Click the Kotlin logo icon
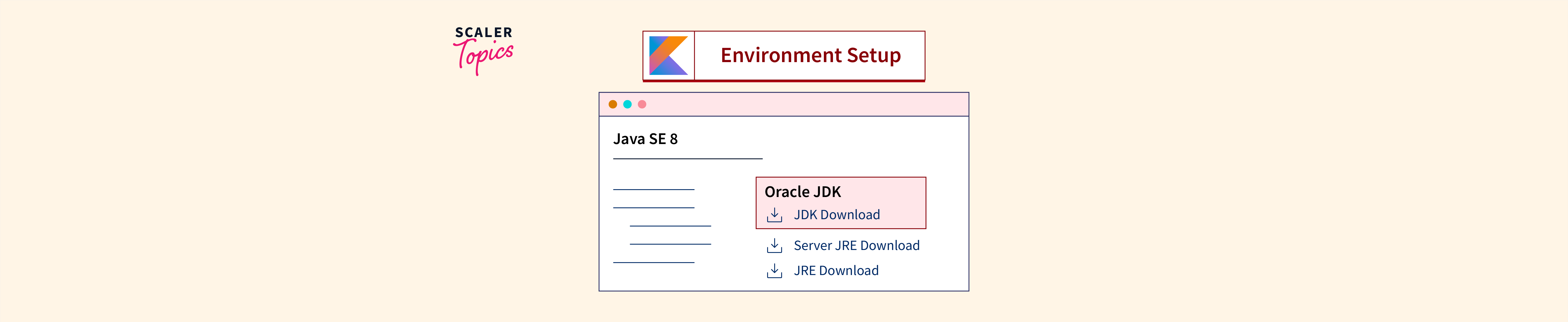Image resolution: width=1568 pixels, height=322 pixels. point(668,55)
